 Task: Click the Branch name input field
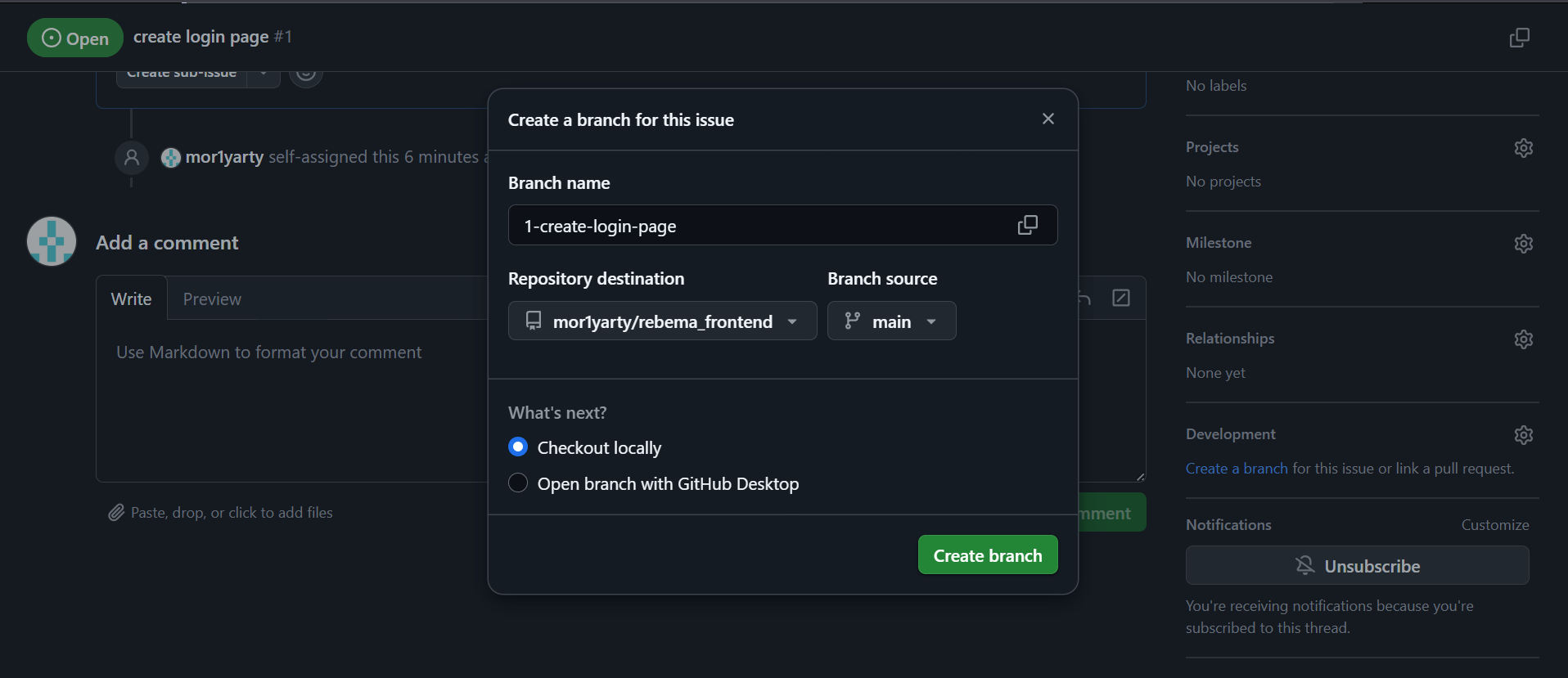click(x=761, y=226)
